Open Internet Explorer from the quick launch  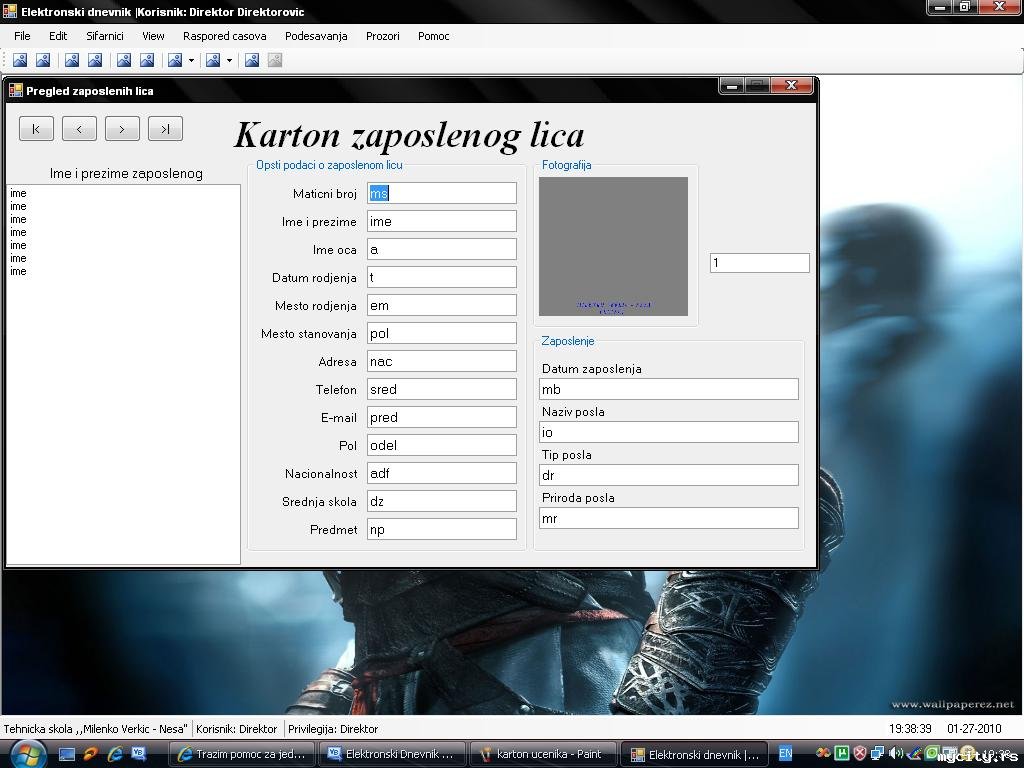pos(115,754)
